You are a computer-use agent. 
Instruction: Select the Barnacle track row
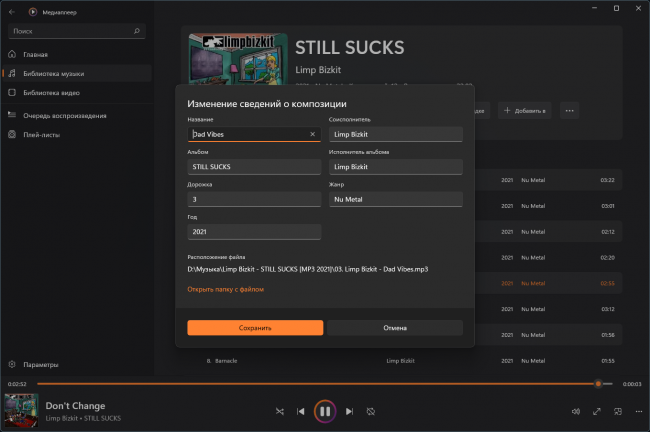(x=402, y=361)
